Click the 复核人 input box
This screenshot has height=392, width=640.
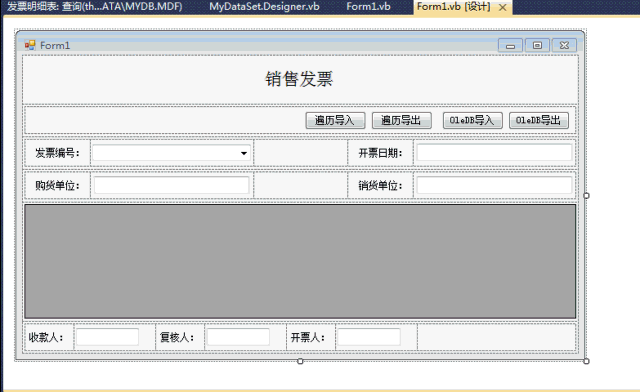pos(238,337)
